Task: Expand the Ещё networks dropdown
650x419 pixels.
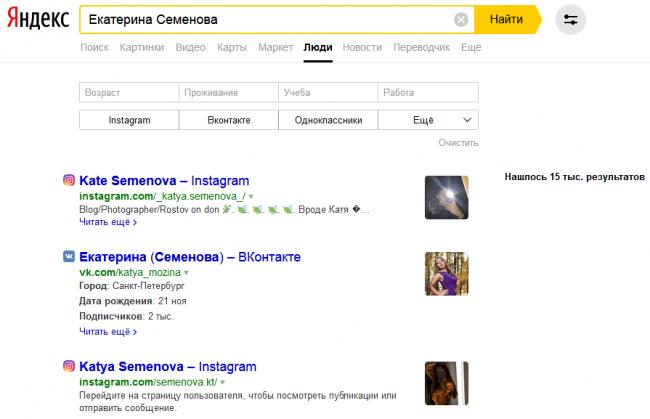Action: pyautogui.click(x=429, y=120)
